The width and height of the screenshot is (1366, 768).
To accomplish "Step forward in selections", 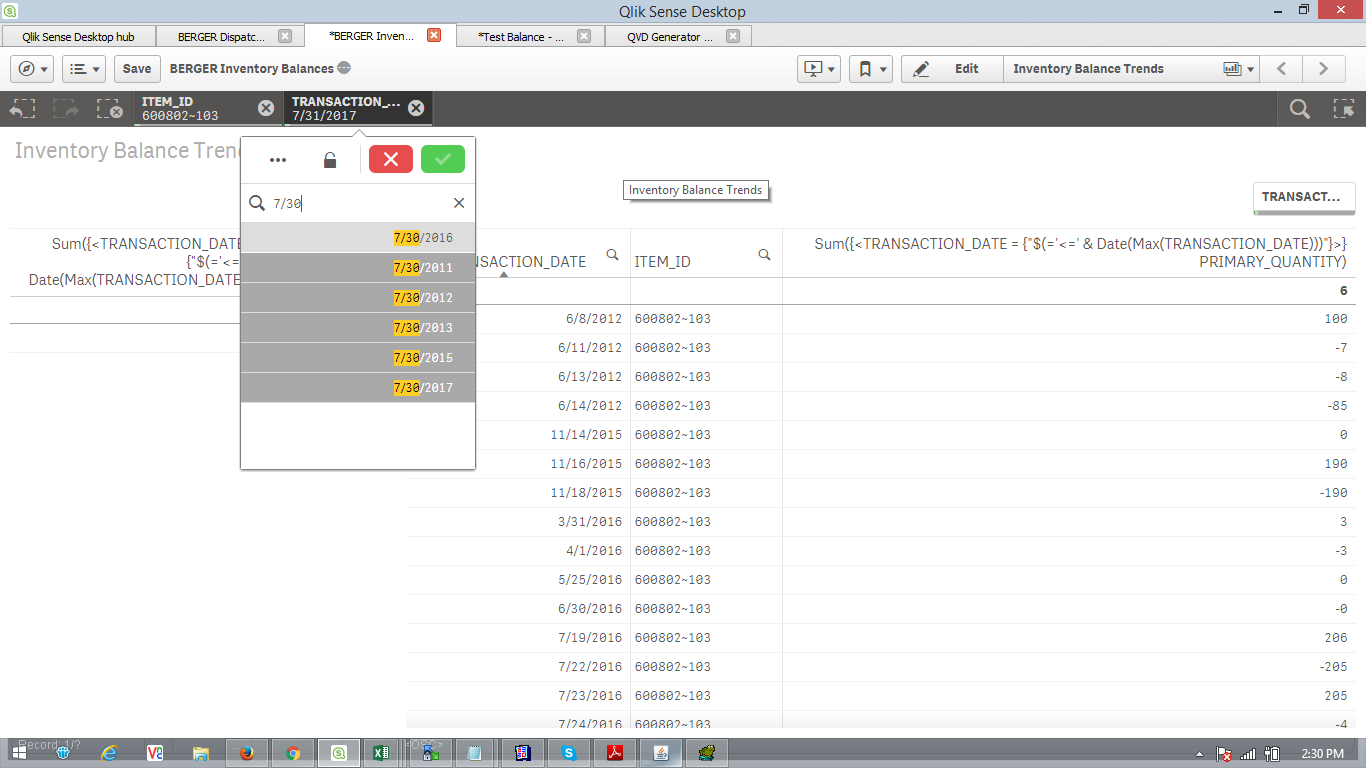I will point(66,109).
